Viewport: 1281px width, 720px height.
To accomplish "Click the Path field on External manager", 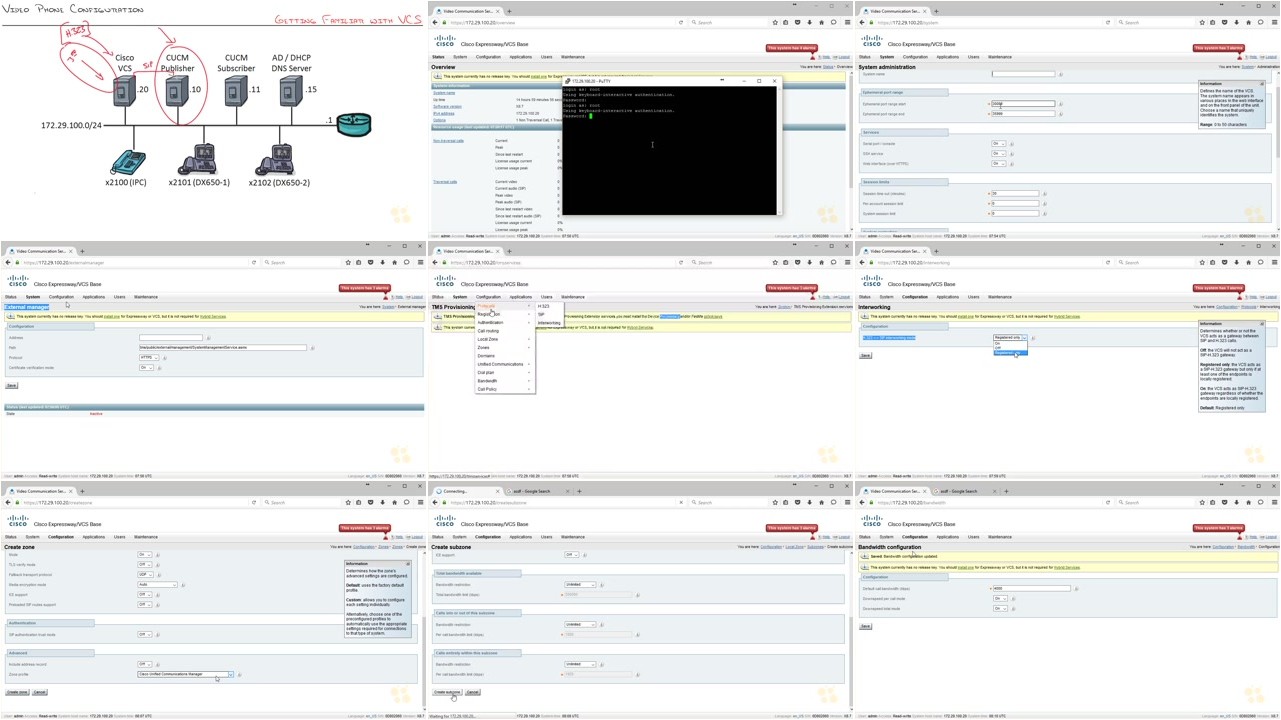I will [222, 348].
